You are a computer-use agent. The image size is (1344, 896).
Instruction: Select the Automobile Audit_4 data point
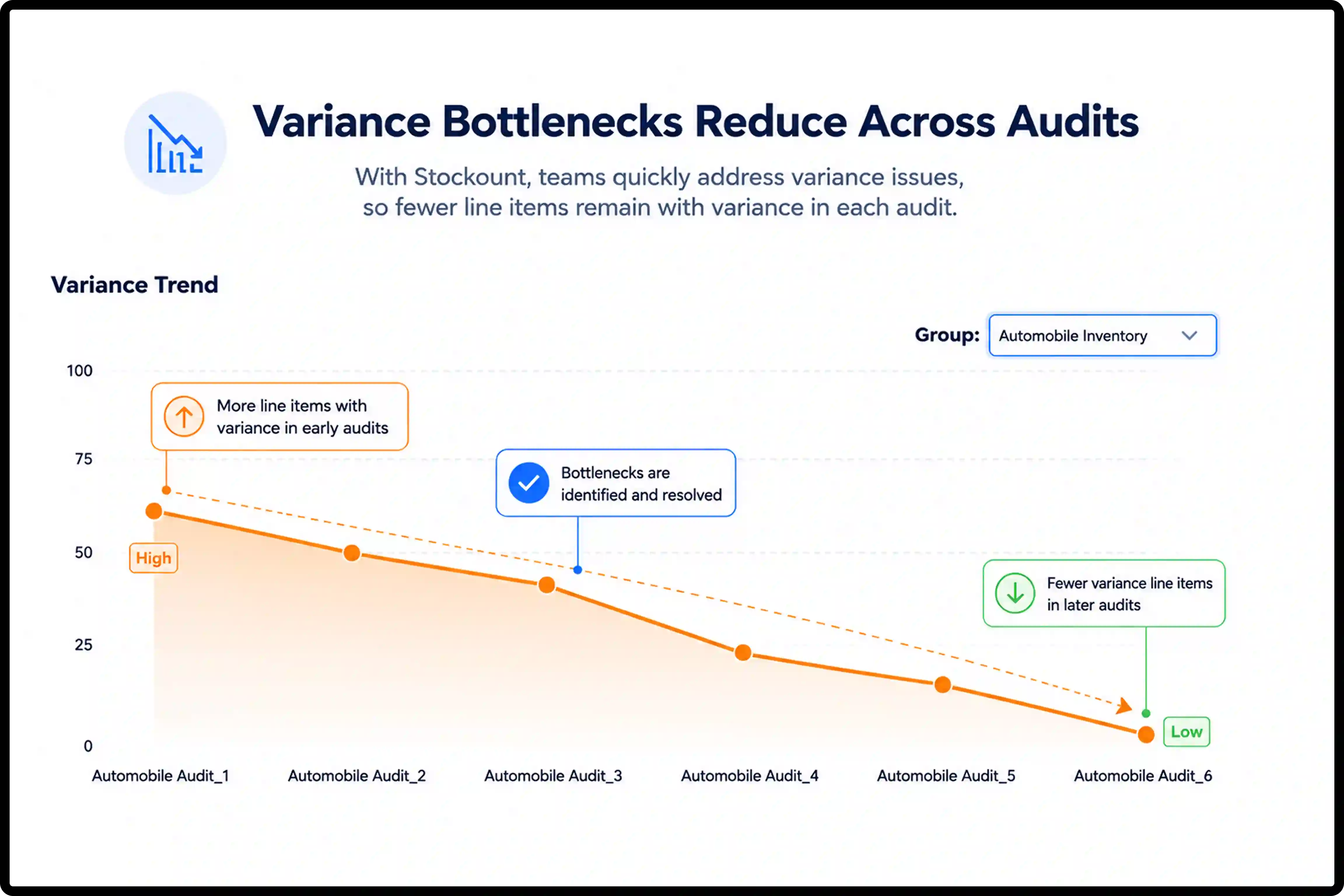[x=743, y=652]
